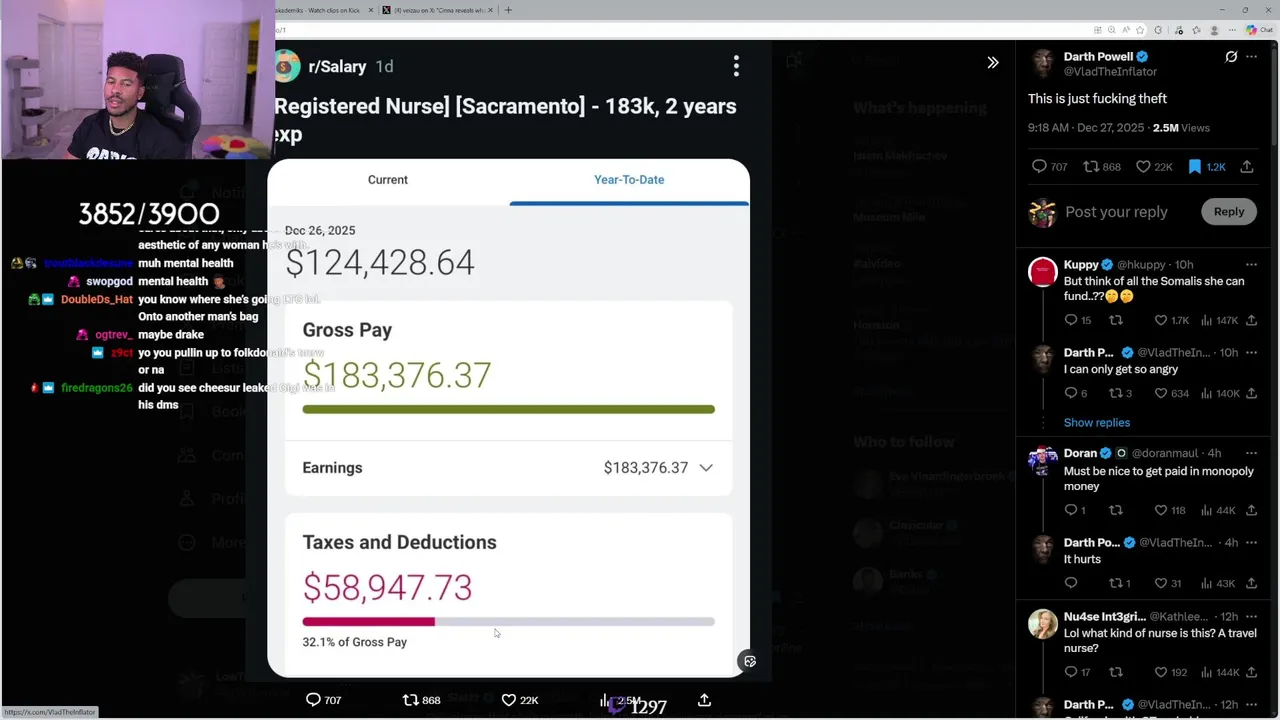Click the Show replies link
Image resolution: width=1280 pixels, height=720 pixels.
1096,423
